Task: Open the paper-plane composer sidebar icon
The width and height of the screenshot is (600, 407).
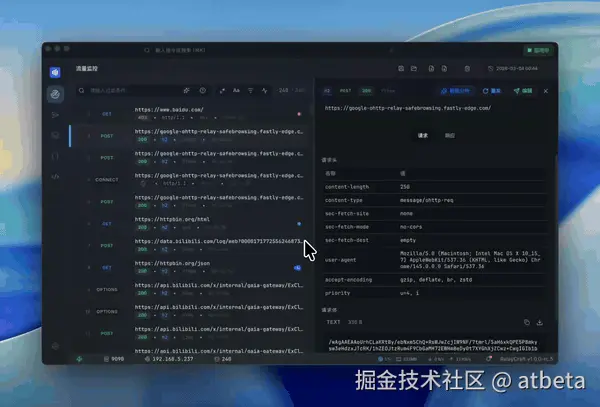Action: click(55, 115)
